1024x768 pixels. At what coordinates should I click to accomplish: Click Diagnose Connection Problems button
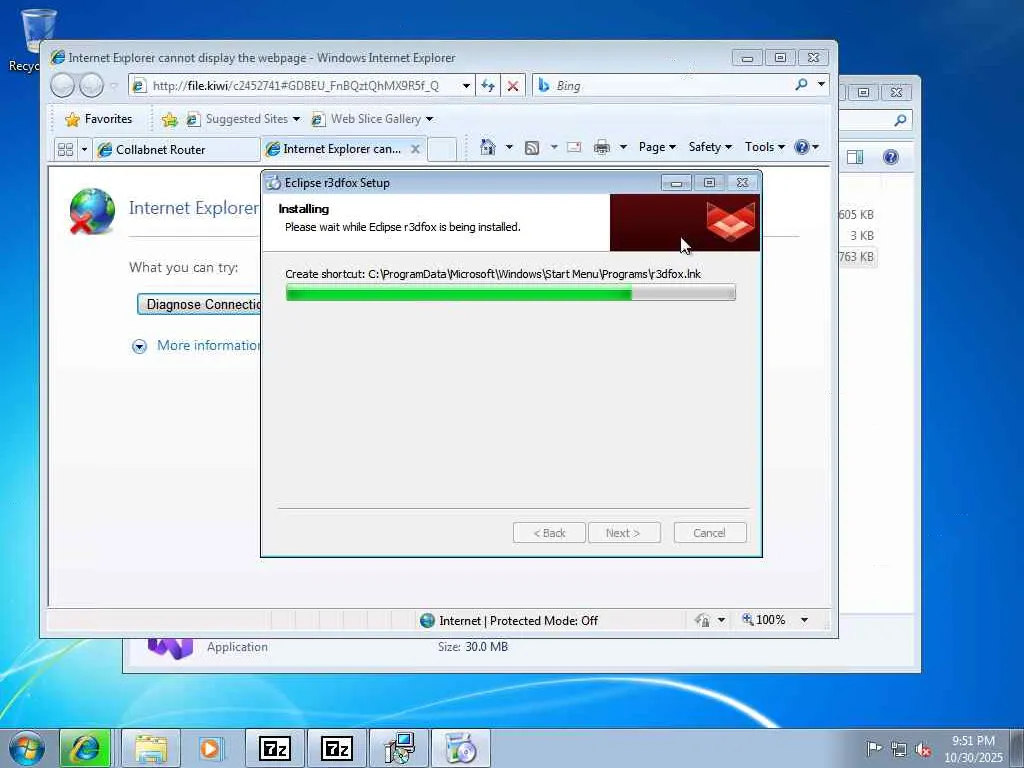[199, 304]
